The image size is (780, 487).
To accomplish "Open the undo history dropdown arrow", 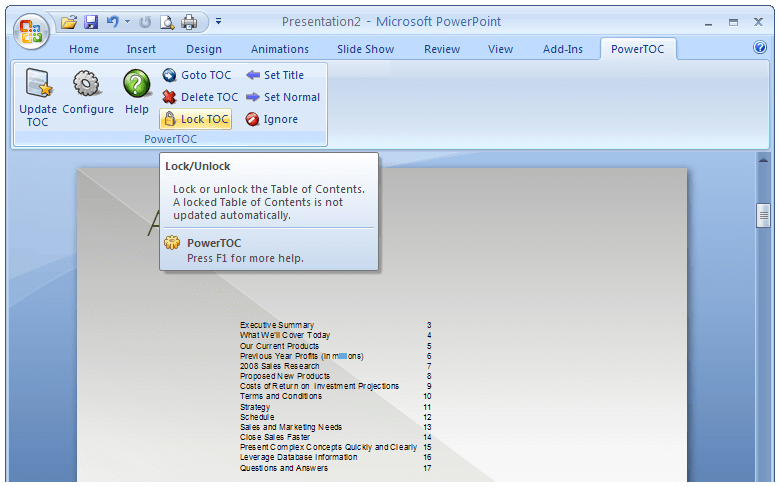I will 127,21.
